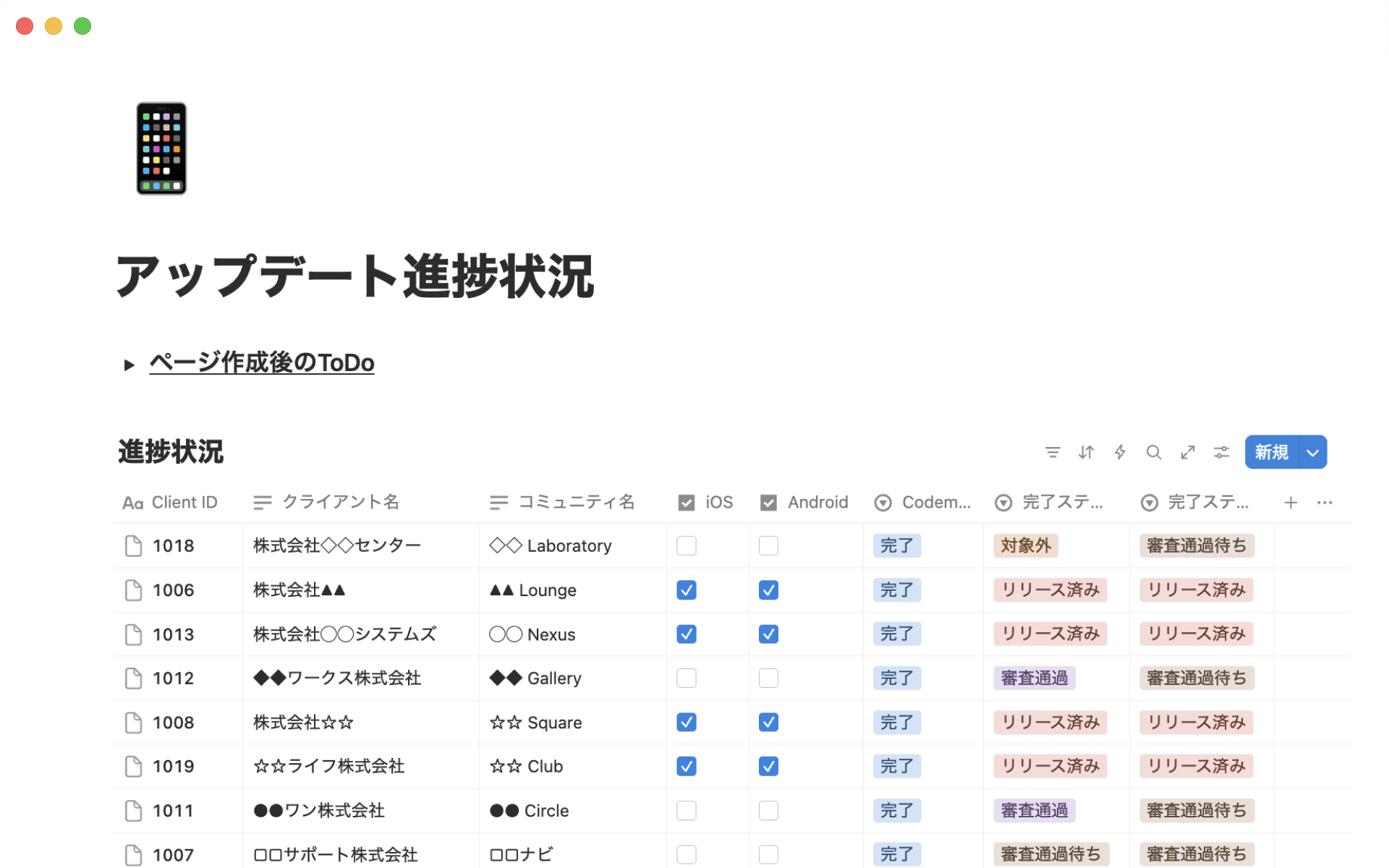Add a new property with the plus icon

coord(1291,502)
